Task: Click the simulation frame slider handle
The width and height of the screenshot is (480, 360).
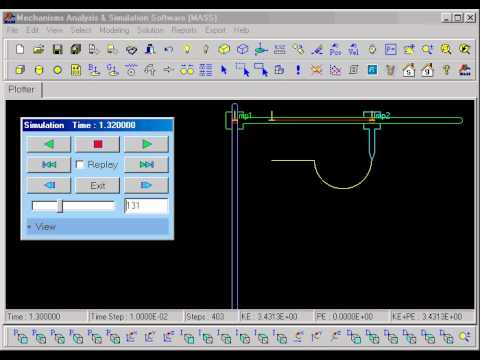Action: (60, 206)
